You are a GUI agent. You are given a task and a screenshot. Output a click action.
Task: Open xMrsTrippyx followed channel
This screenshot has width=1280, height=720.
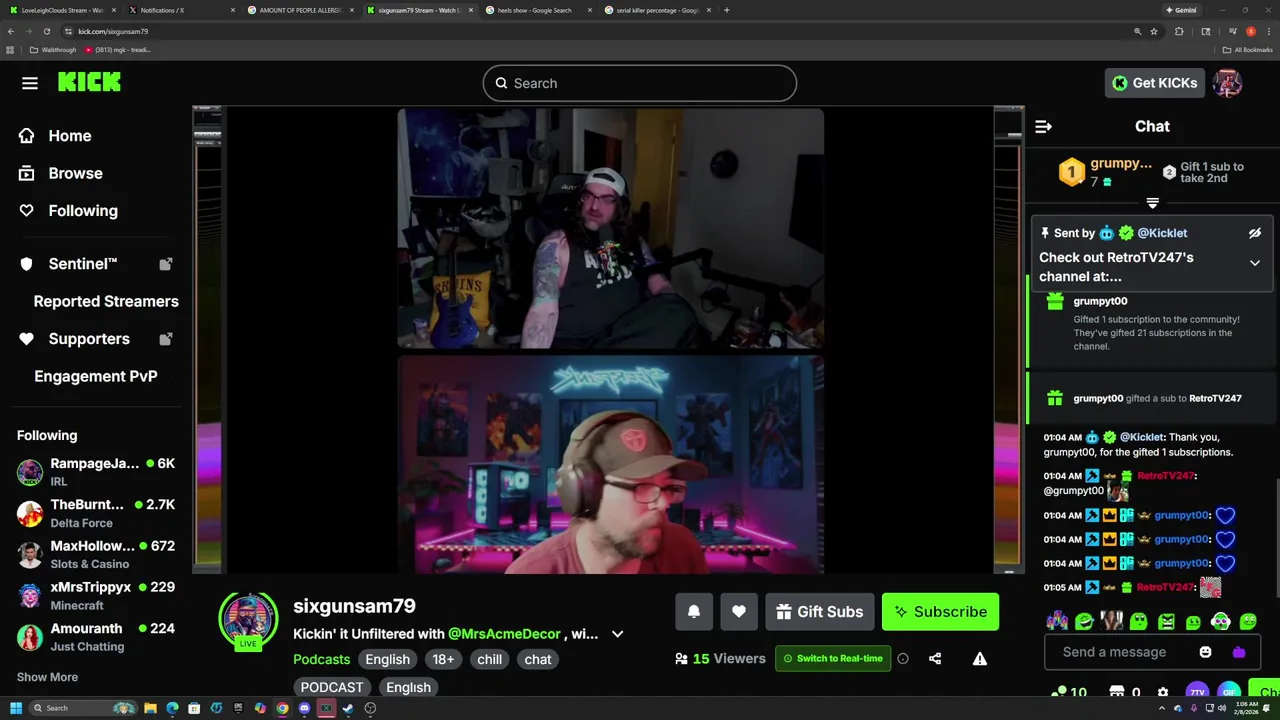point(96,596)
